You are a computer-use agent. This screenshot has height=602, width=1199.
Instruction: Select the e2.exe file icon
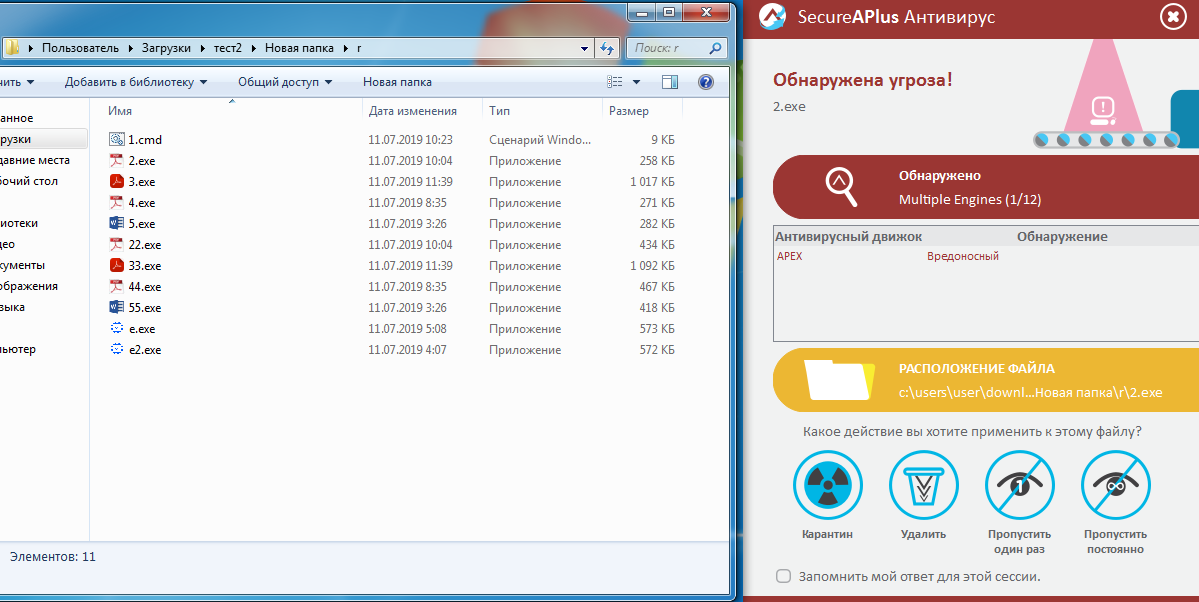[116, 350]
